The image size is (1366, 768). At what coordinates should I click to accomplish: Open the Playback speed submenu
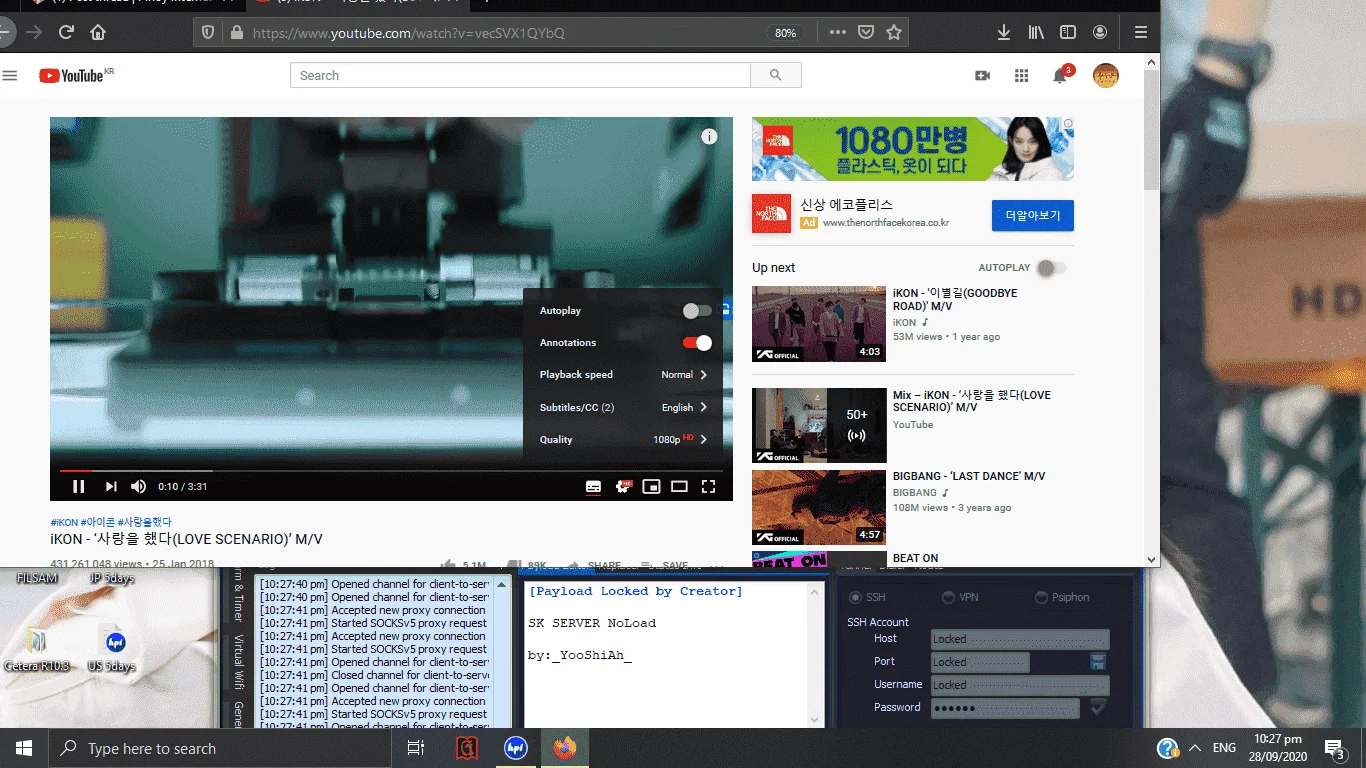[623, 375]
